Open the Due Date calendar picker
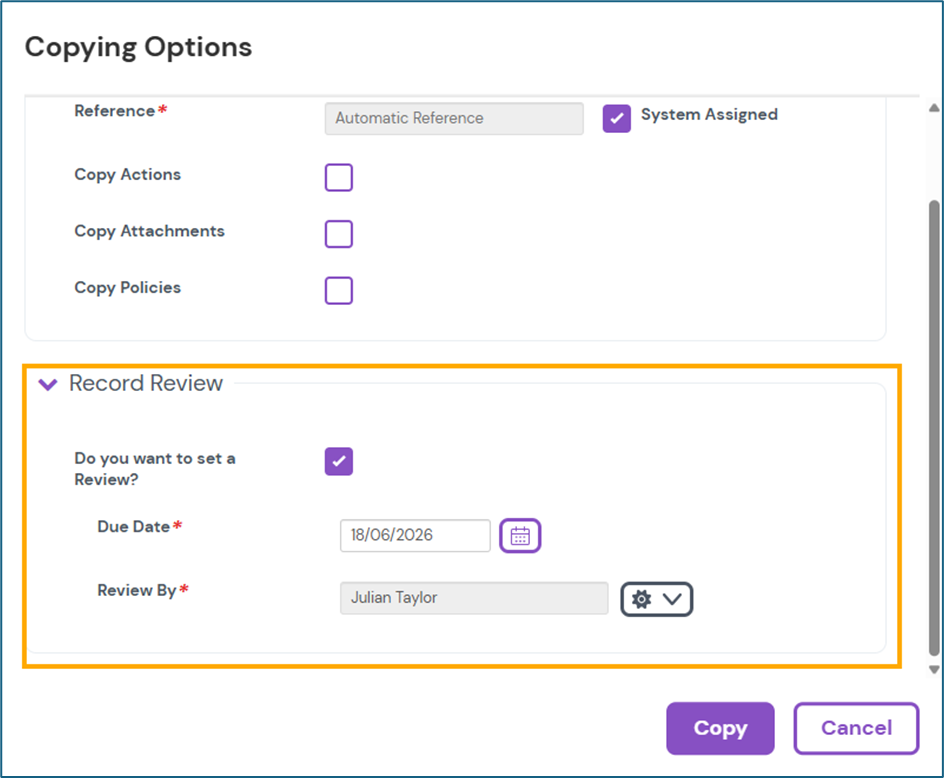944x778 pixels. [520, 536]
